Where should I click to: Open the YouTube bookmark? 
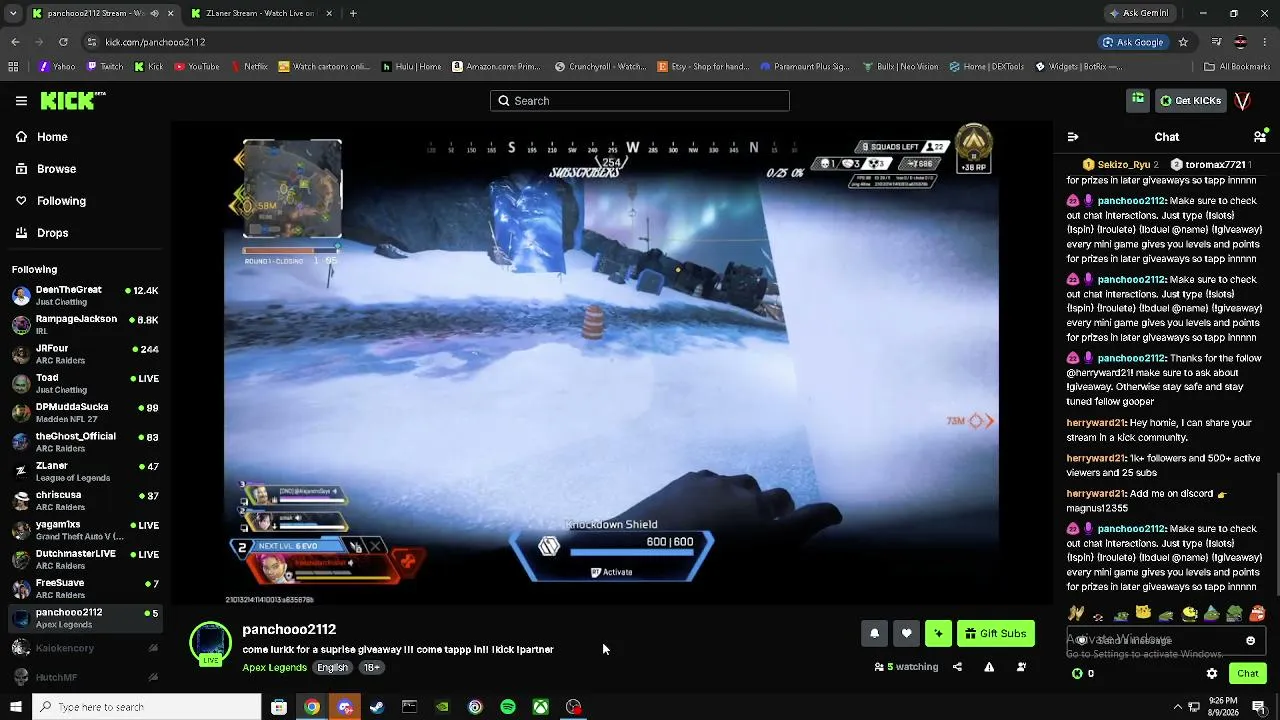coord(197,67)
